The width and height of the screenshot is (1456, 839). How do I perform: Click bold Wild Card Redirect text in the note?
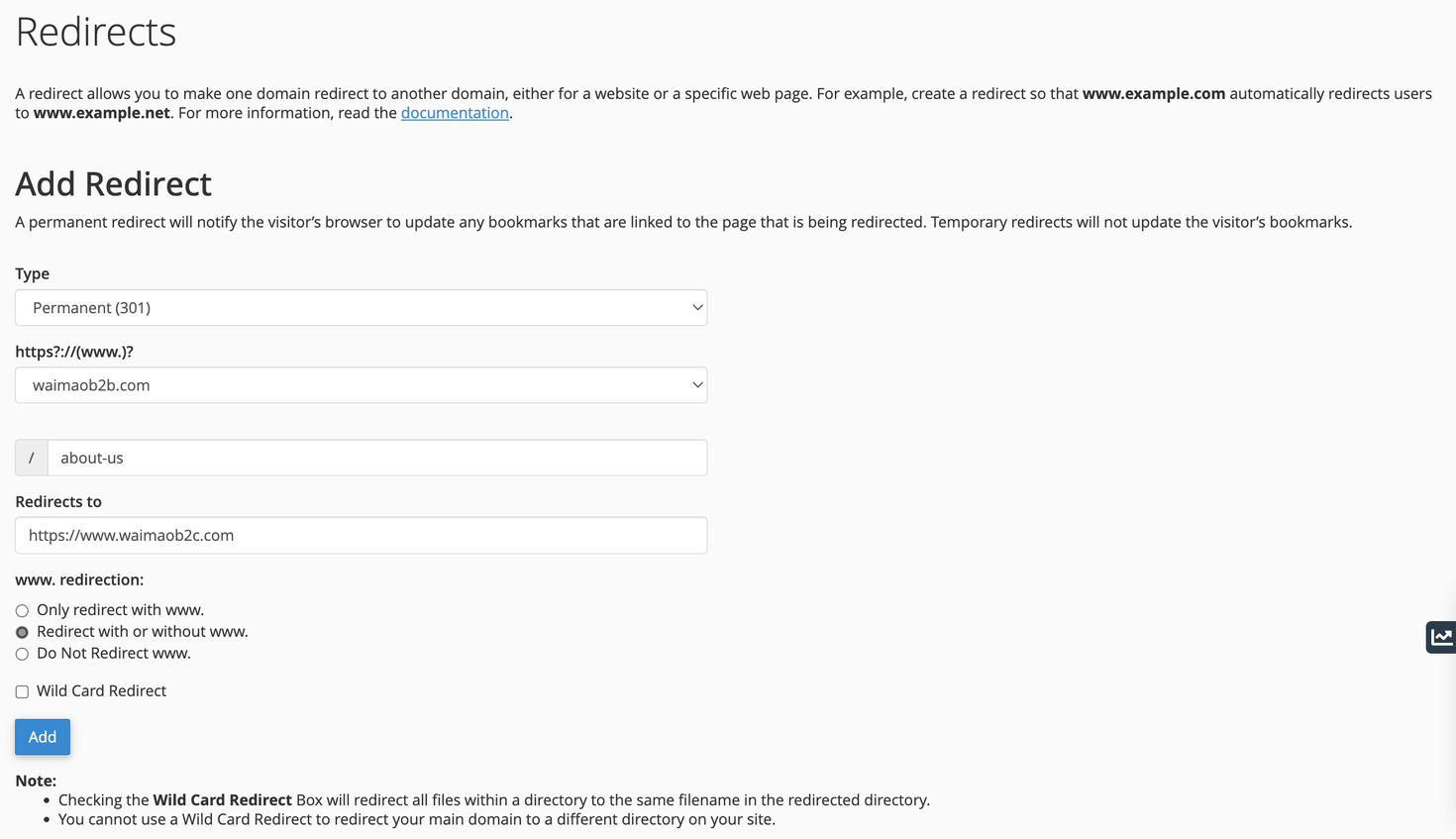click(x=222, y=800)
